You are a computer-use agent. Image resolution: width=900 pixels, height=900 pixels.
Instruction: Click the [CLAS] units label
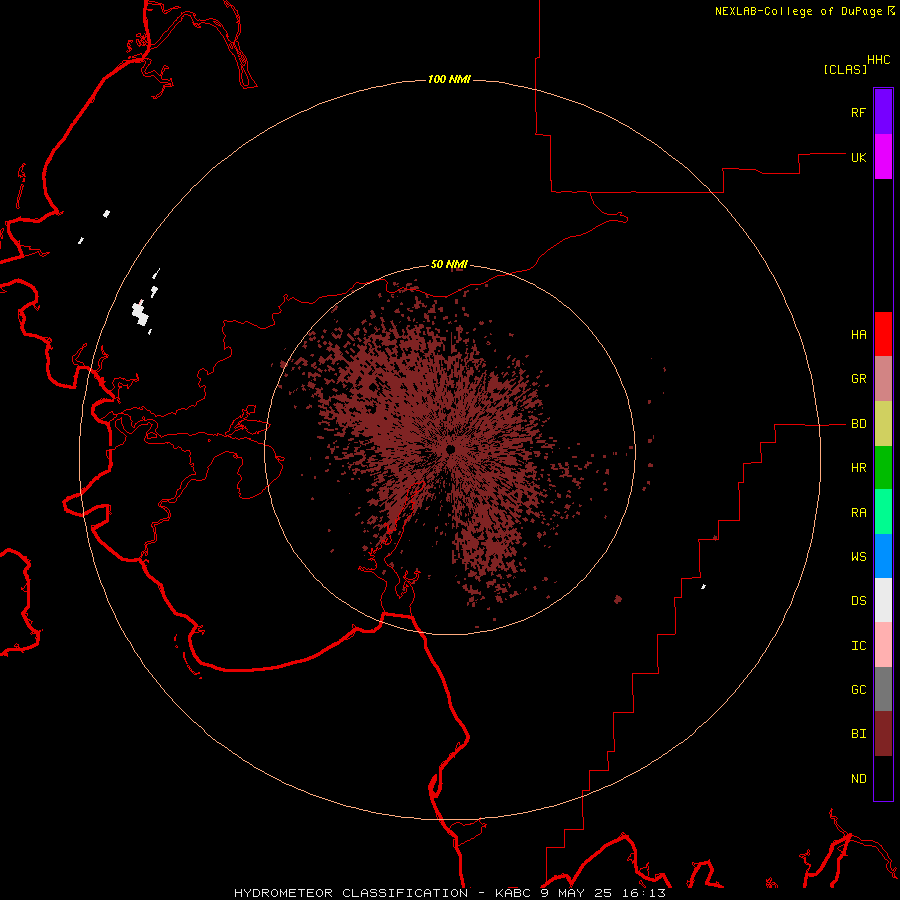coord(845,69)
